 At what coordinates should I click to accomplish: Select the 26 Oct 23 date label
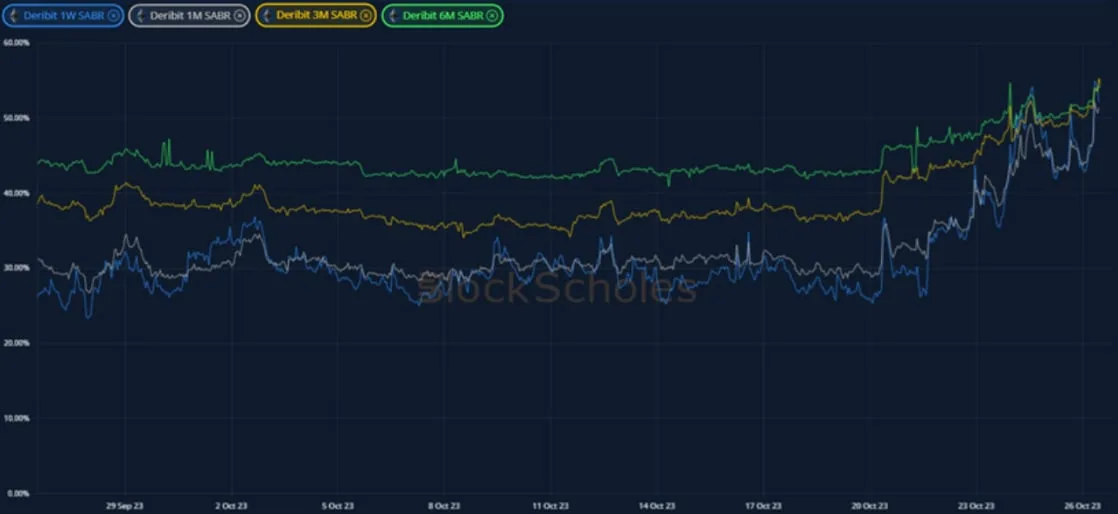click(x=1082, y=506)
